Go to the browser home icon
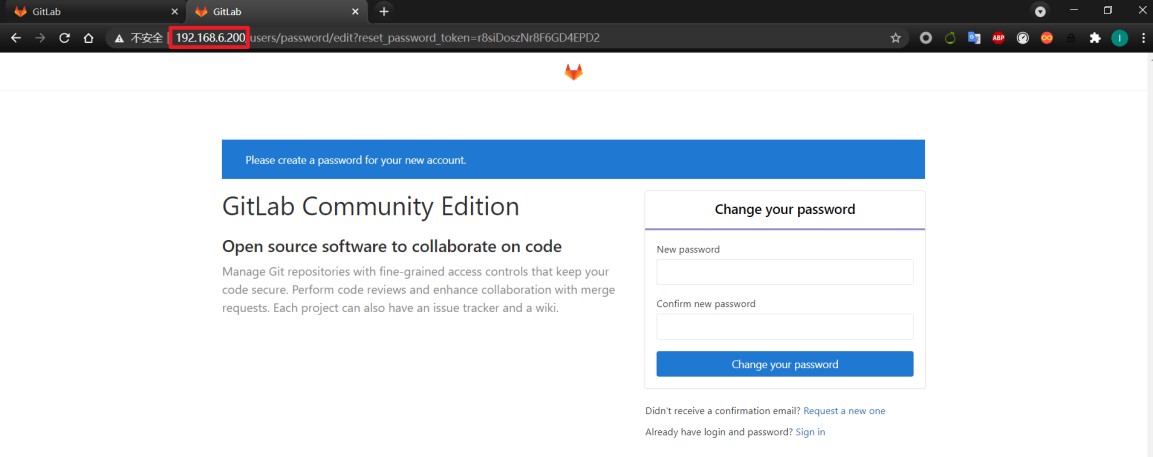Screen dimensions: 1153x457 (x=88, y=38)
